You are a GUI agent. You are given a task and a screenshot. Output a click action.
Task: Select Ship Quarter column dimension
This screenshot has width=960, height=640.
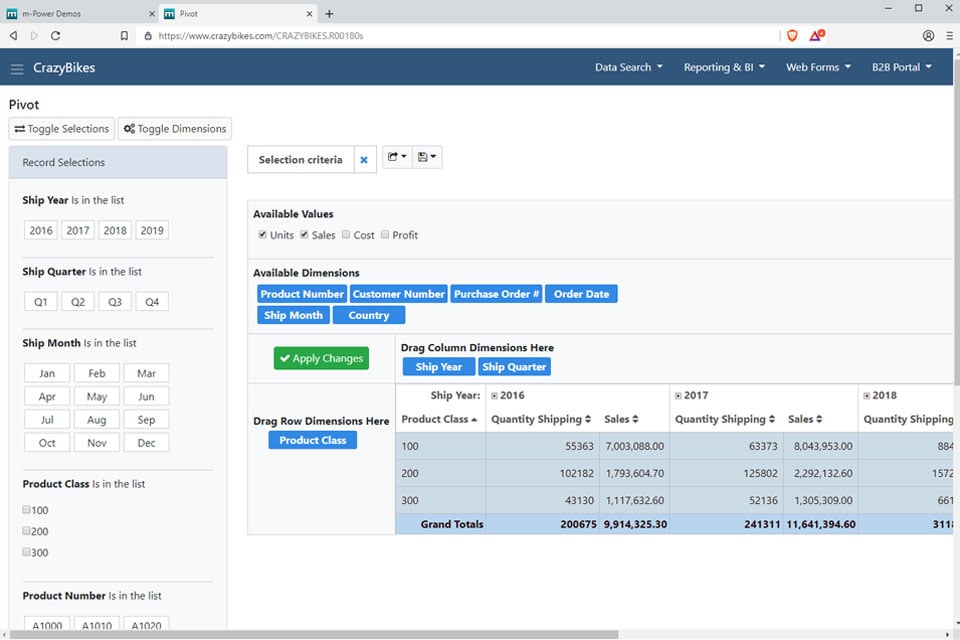tap(514, 367)
